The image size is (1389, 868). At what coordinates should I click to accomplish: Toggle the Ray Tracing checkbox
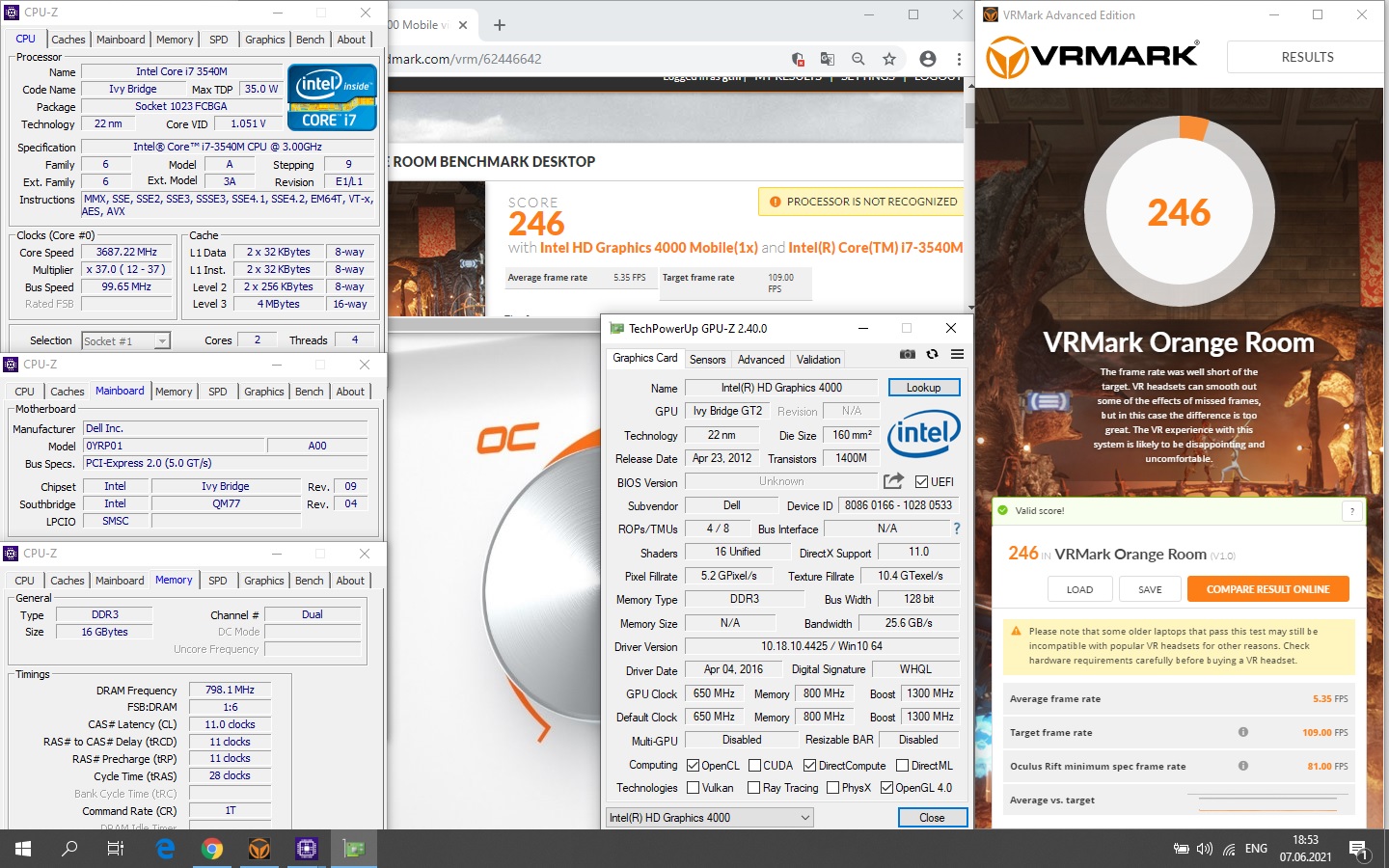tap(754, 788)
